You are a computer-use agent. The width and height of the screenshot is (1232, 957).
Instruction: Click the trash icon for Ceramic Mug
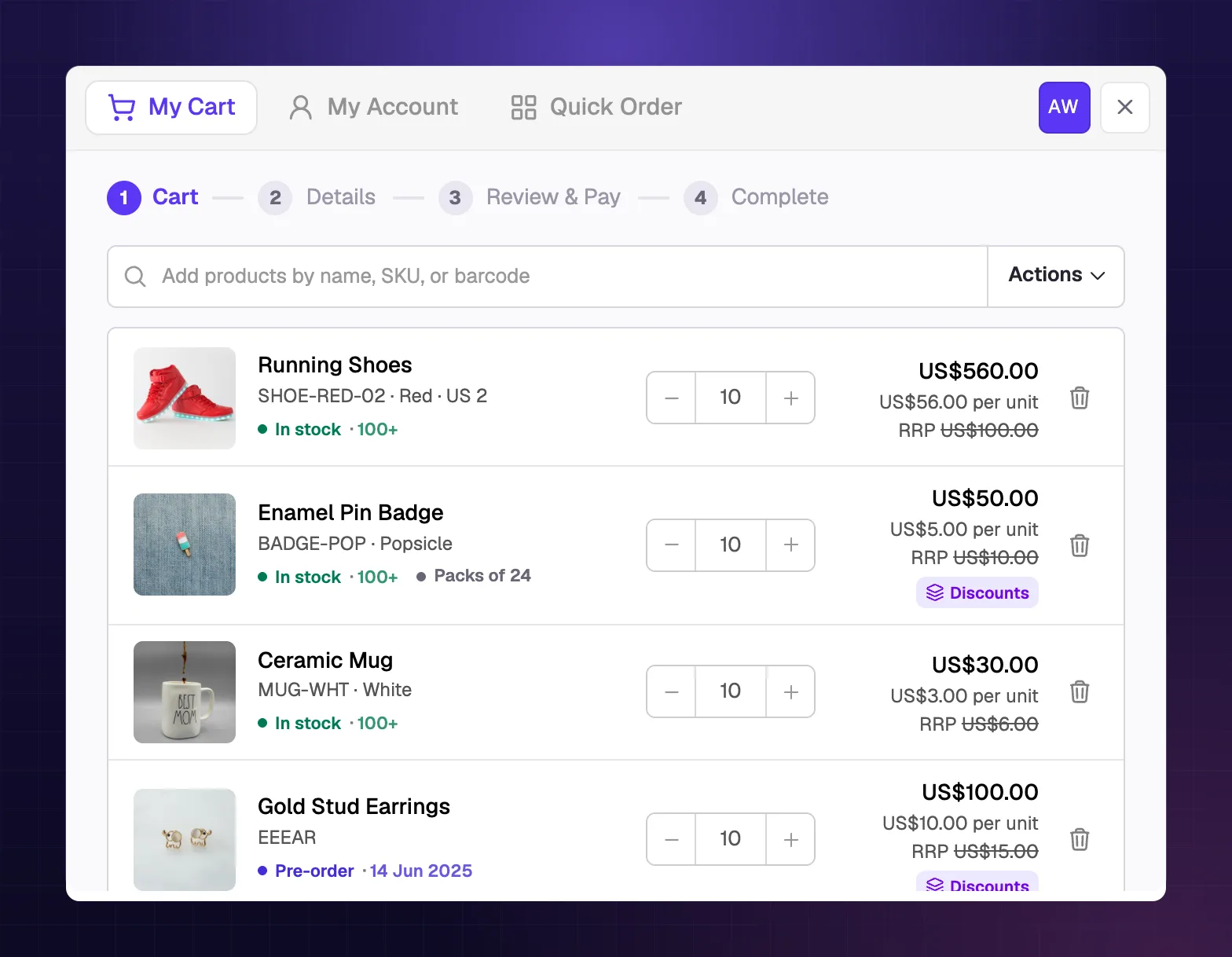tap(1080, 691)
